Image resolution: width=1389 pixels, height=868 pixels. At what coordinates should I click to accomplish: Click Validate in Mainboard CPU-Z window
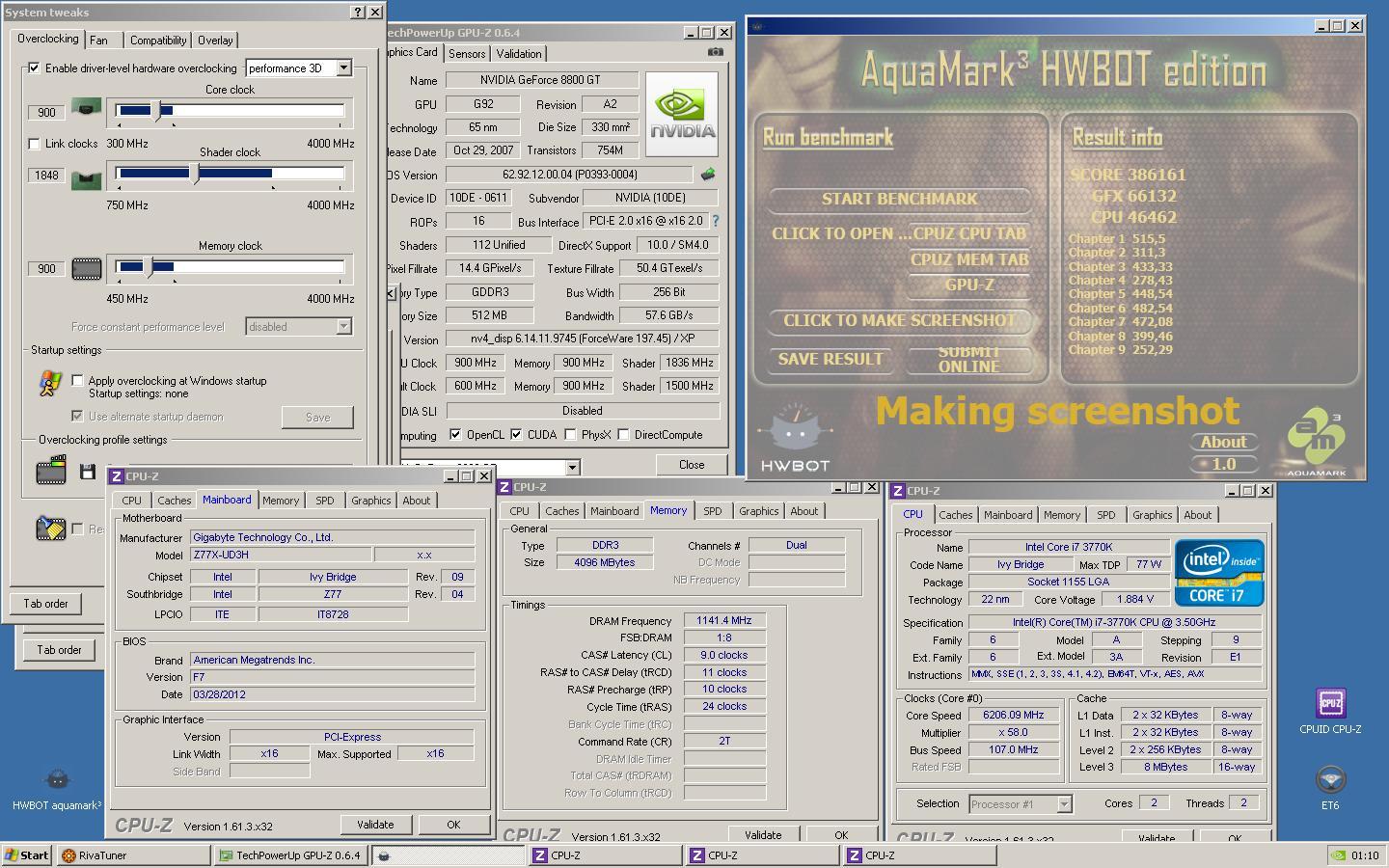tap(375, 825)
